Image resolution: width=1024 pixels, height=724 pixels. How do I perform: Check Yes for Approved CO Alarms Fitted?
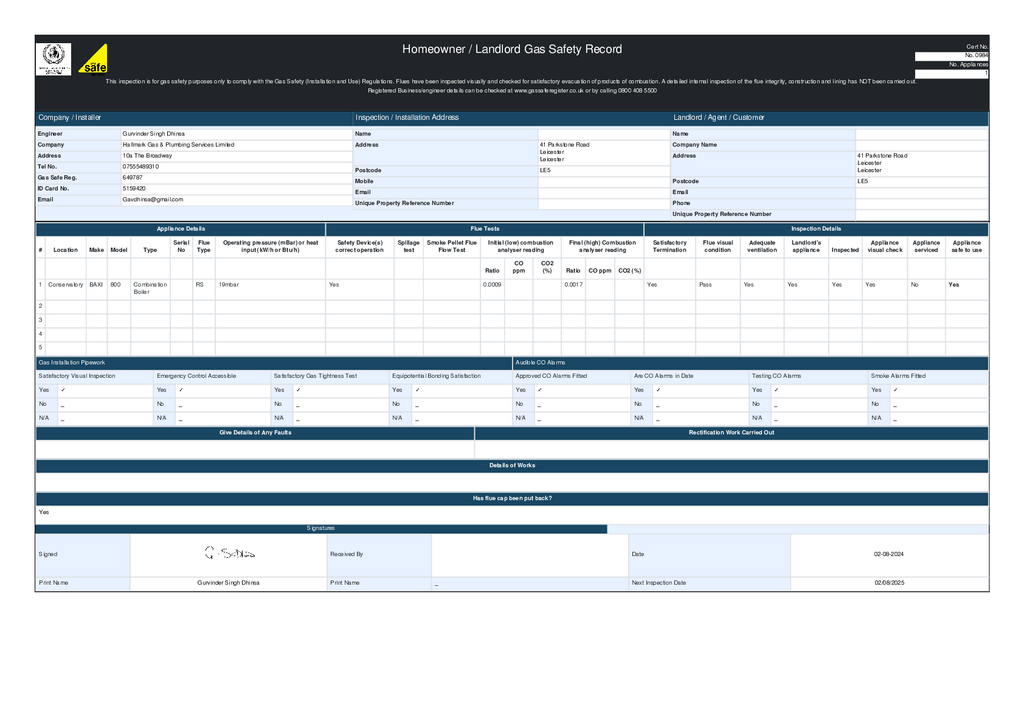point(540,390)
